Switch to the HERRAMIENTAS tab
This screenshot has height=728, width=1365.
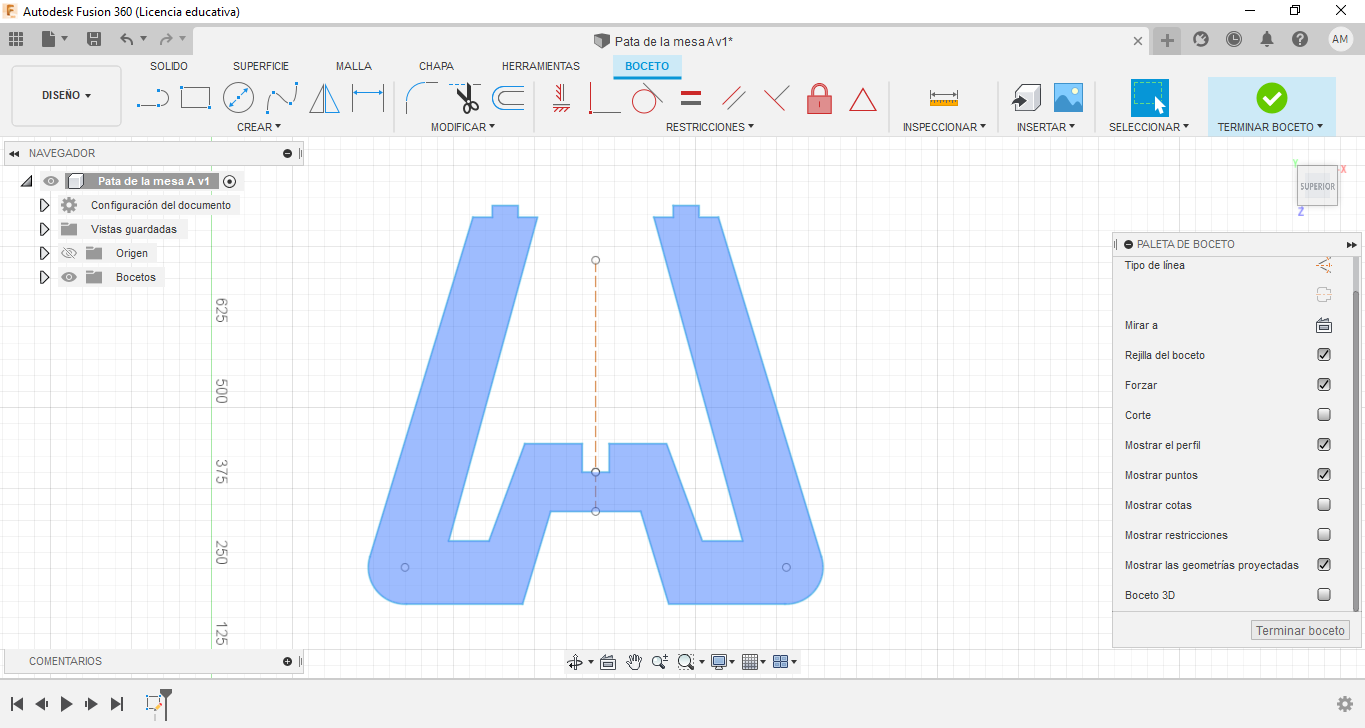[541, 66]
